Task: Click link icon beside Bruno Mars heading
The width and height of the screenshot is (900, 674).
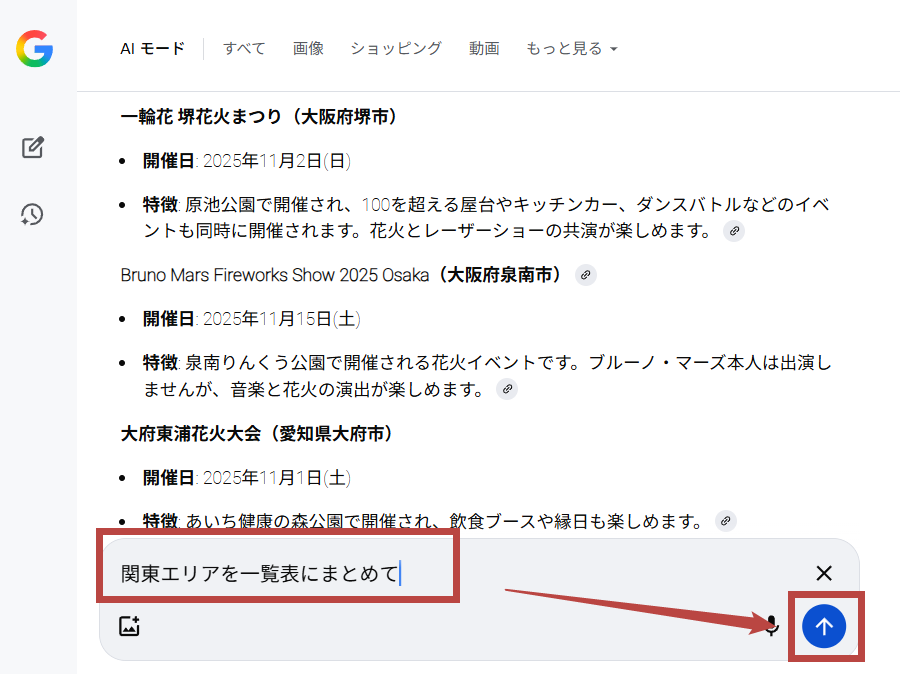Action: (x=586, y=274)
